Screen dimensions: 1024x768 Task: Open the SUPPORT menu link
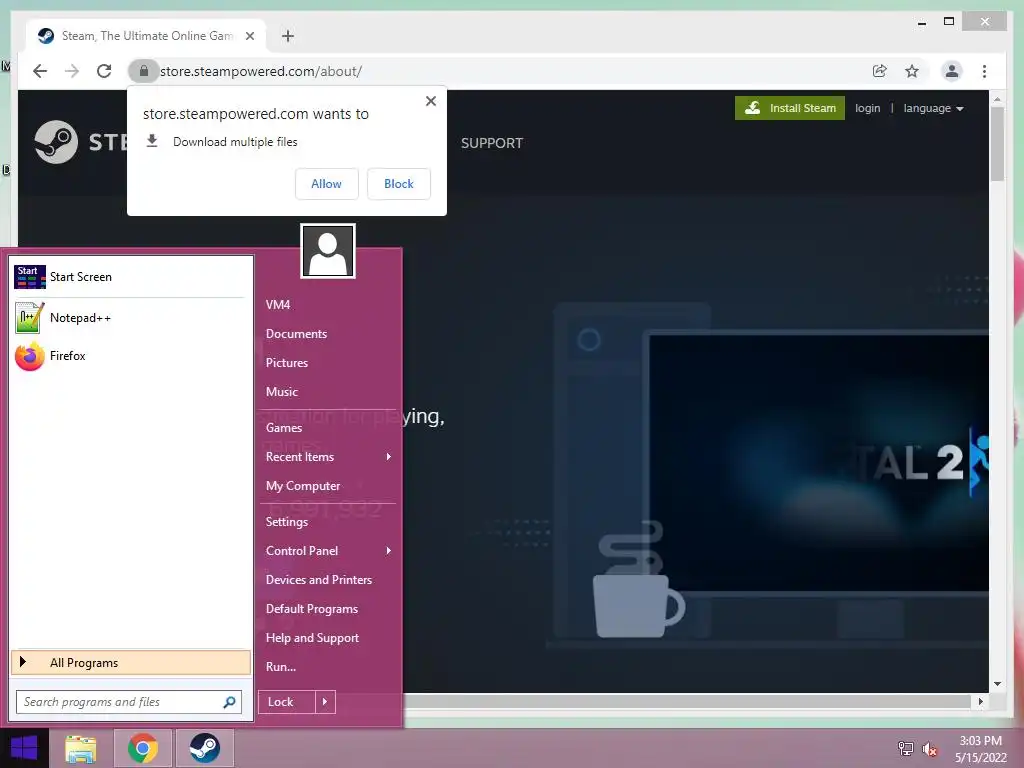click(492, 143)
